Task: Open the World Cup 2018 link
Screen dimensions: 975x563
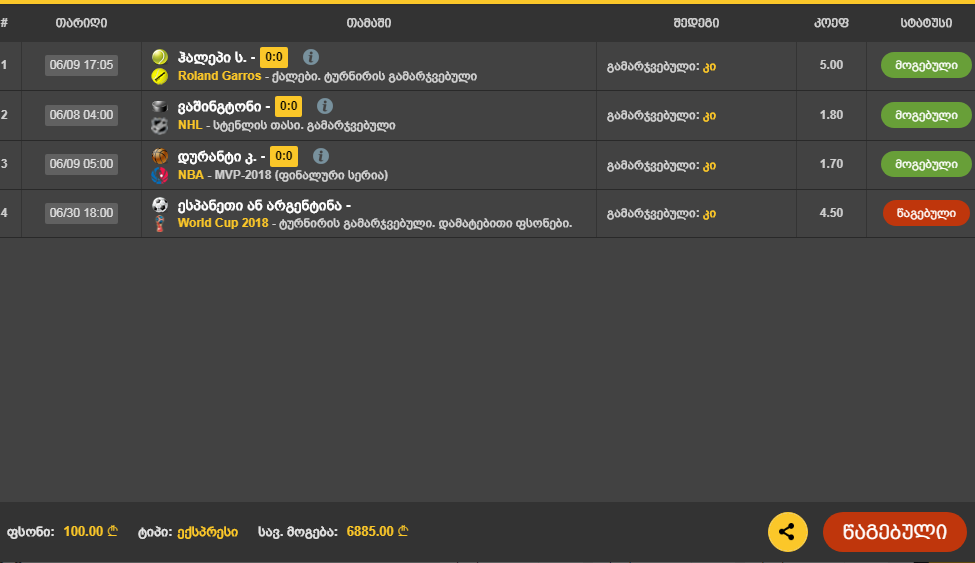Action: 223,223
